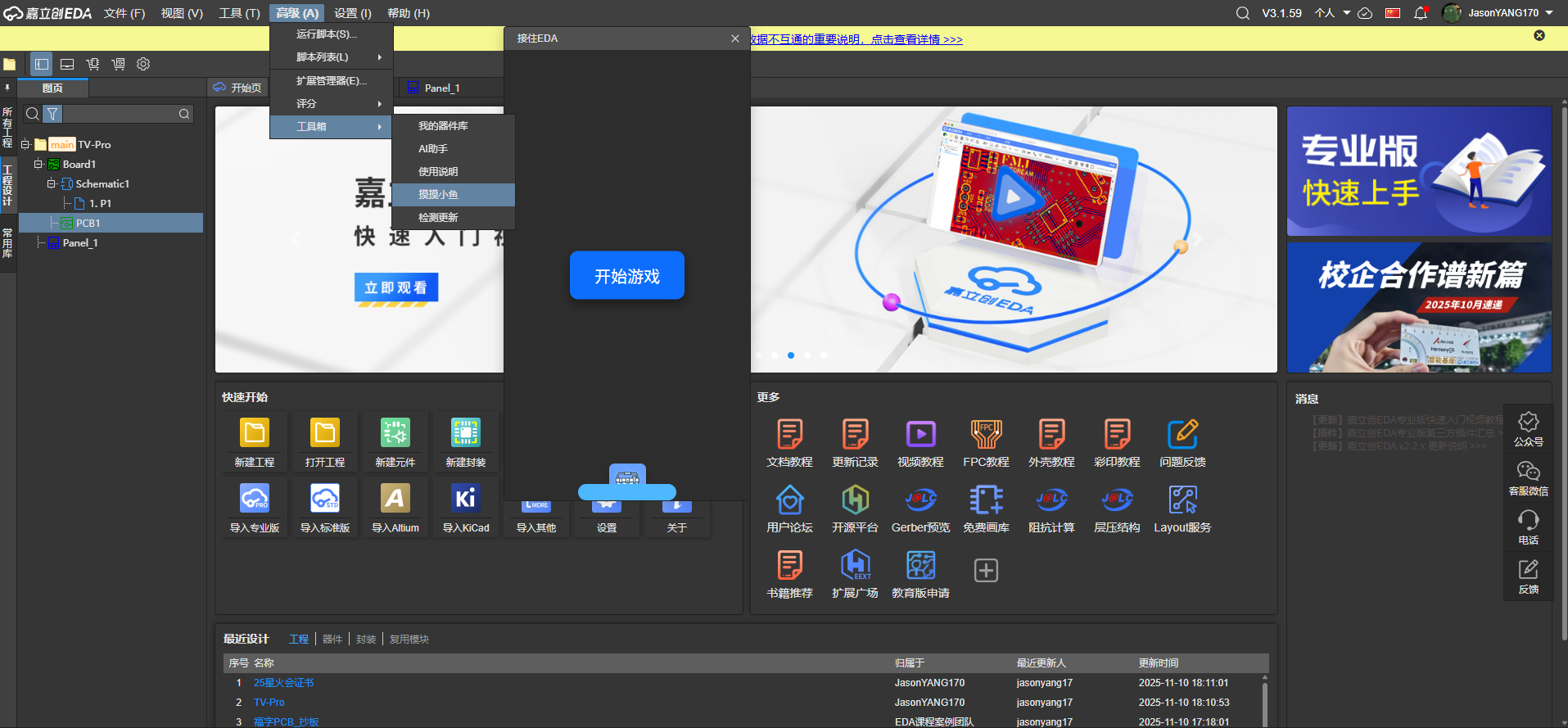
Task: Open the 用户论坛 user forum icon
Action: pos(790,500)
